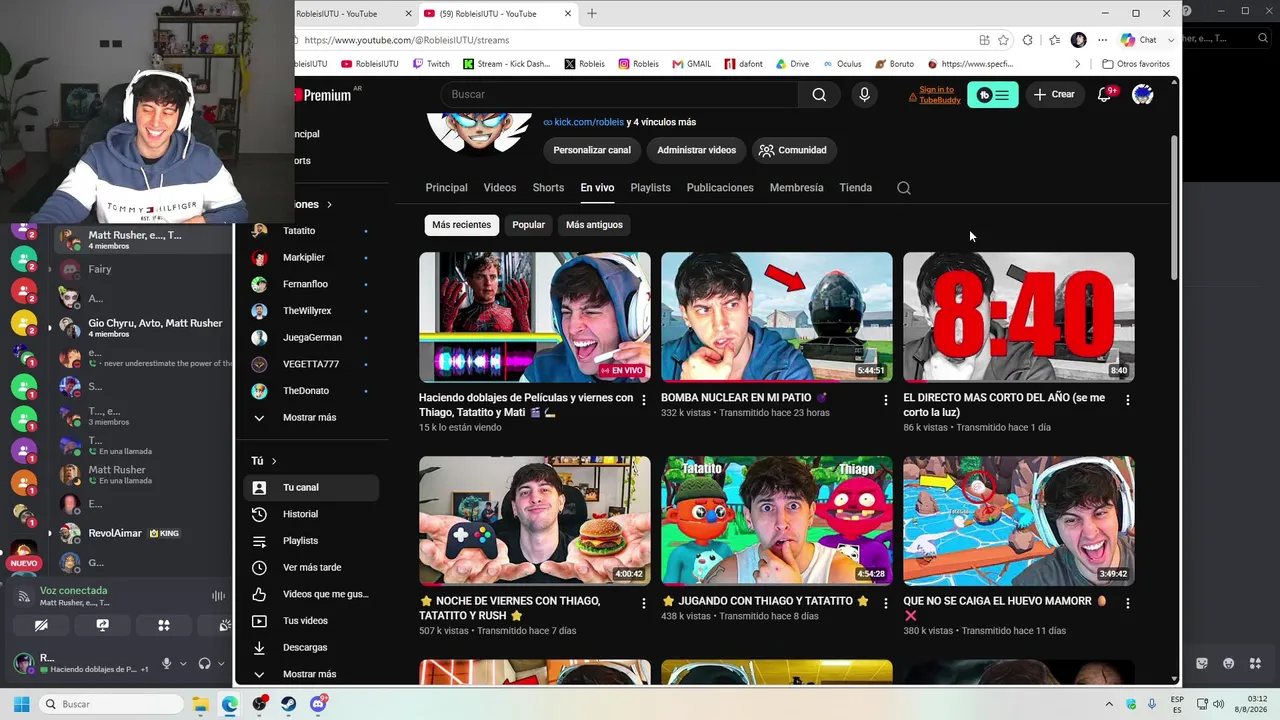
Task: Expand 'Mostrar más' under subscriptions list
Action: (310, 418)
